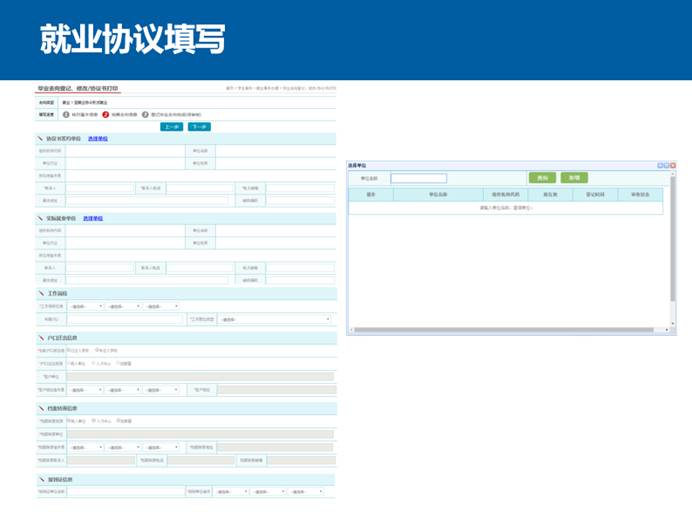Click 单位名称 search input field in dialog
Viewport: 692px width, 520px height.
pos(418,178)
